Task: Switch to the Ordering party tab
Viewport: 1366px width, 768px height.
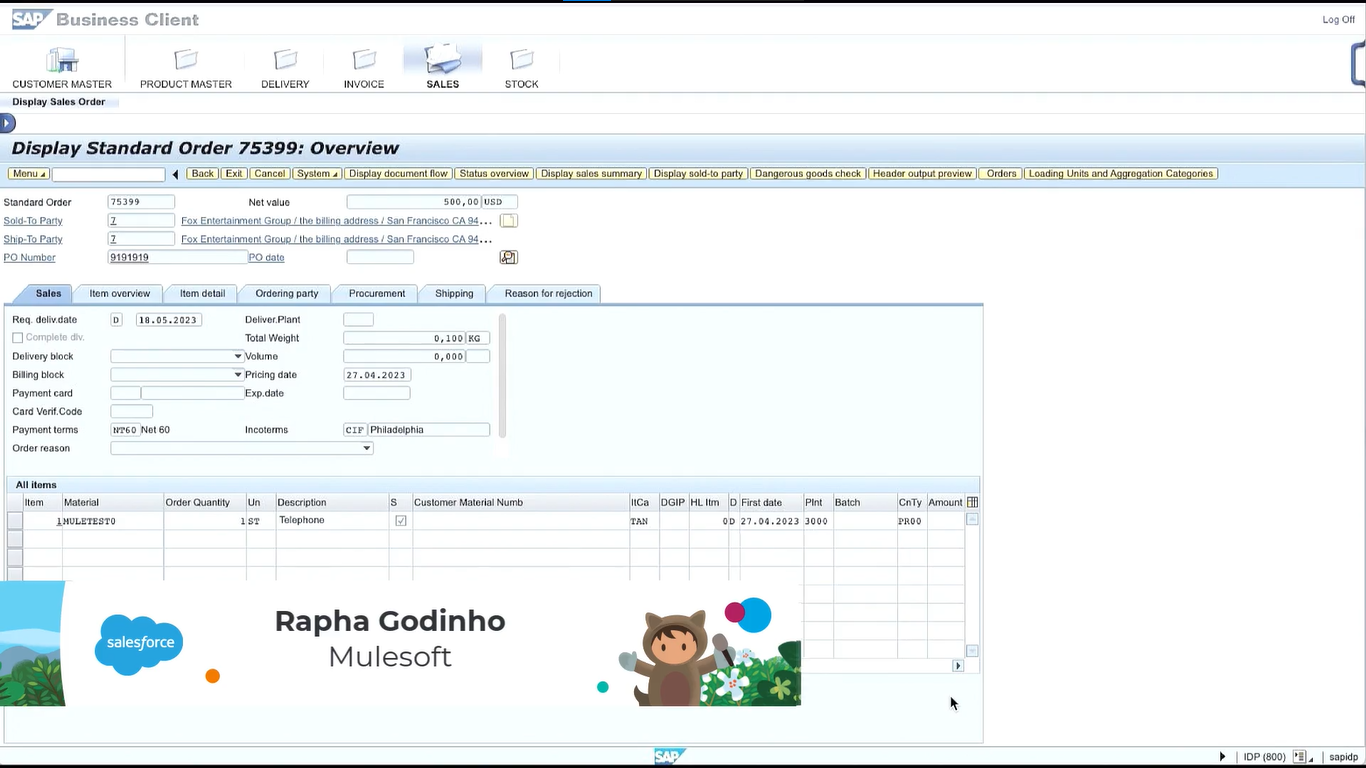Action: pyautogui.click(x=287, y=293)
